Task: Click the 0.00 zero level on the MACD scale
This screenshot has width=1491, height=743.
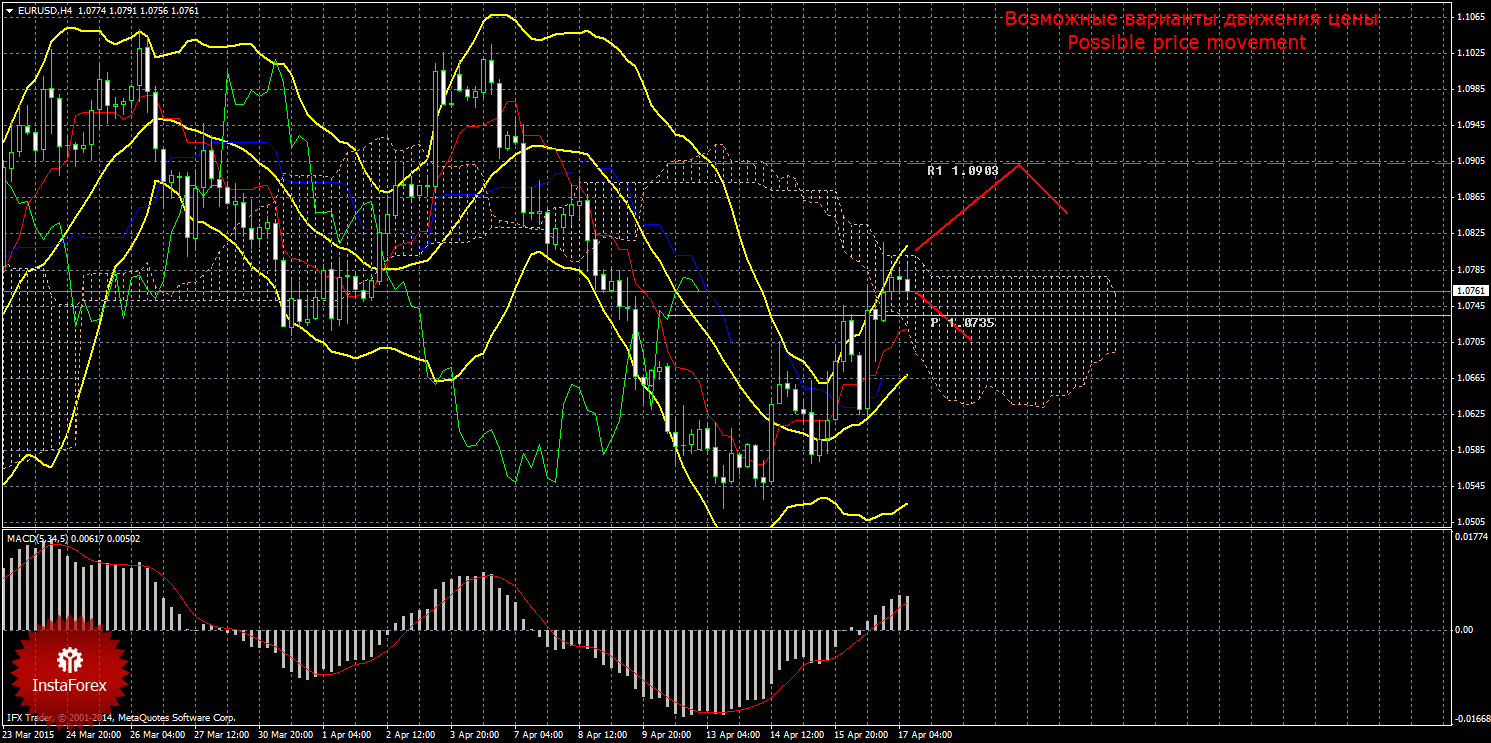Action: pos(1463,629)
